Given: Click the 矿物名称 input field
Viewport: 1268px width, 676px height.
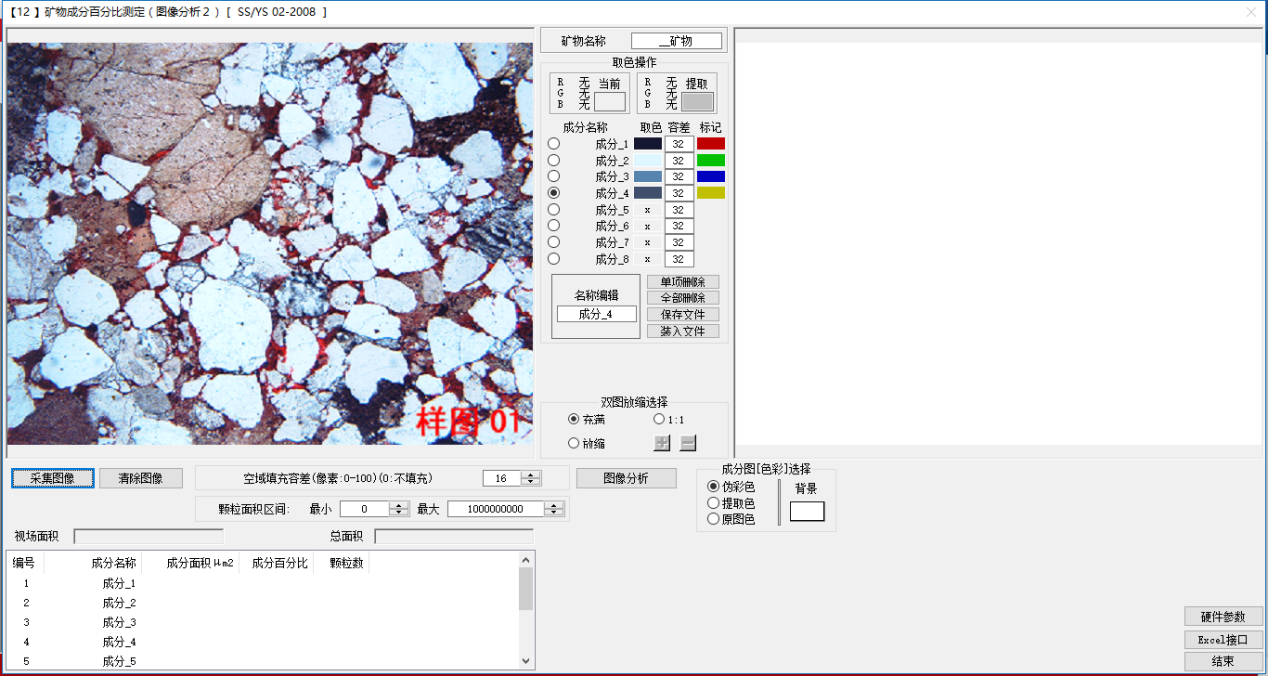Looking at the screenshot, I should (x=675, y=41).
